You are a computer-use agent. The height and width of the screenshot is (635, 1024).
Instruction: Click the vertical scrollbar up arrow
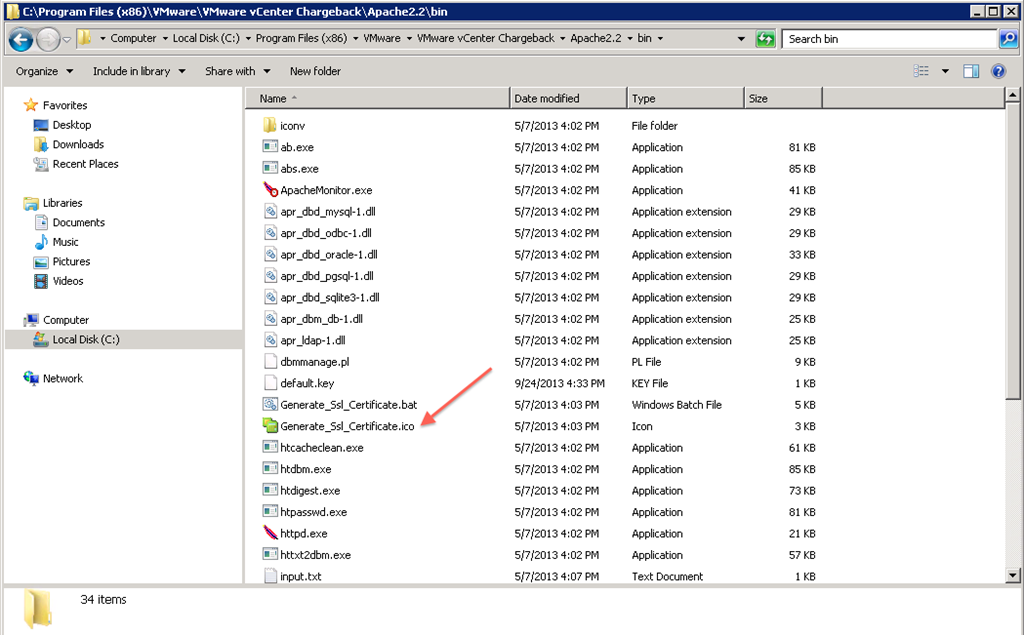click(1013, 95)
